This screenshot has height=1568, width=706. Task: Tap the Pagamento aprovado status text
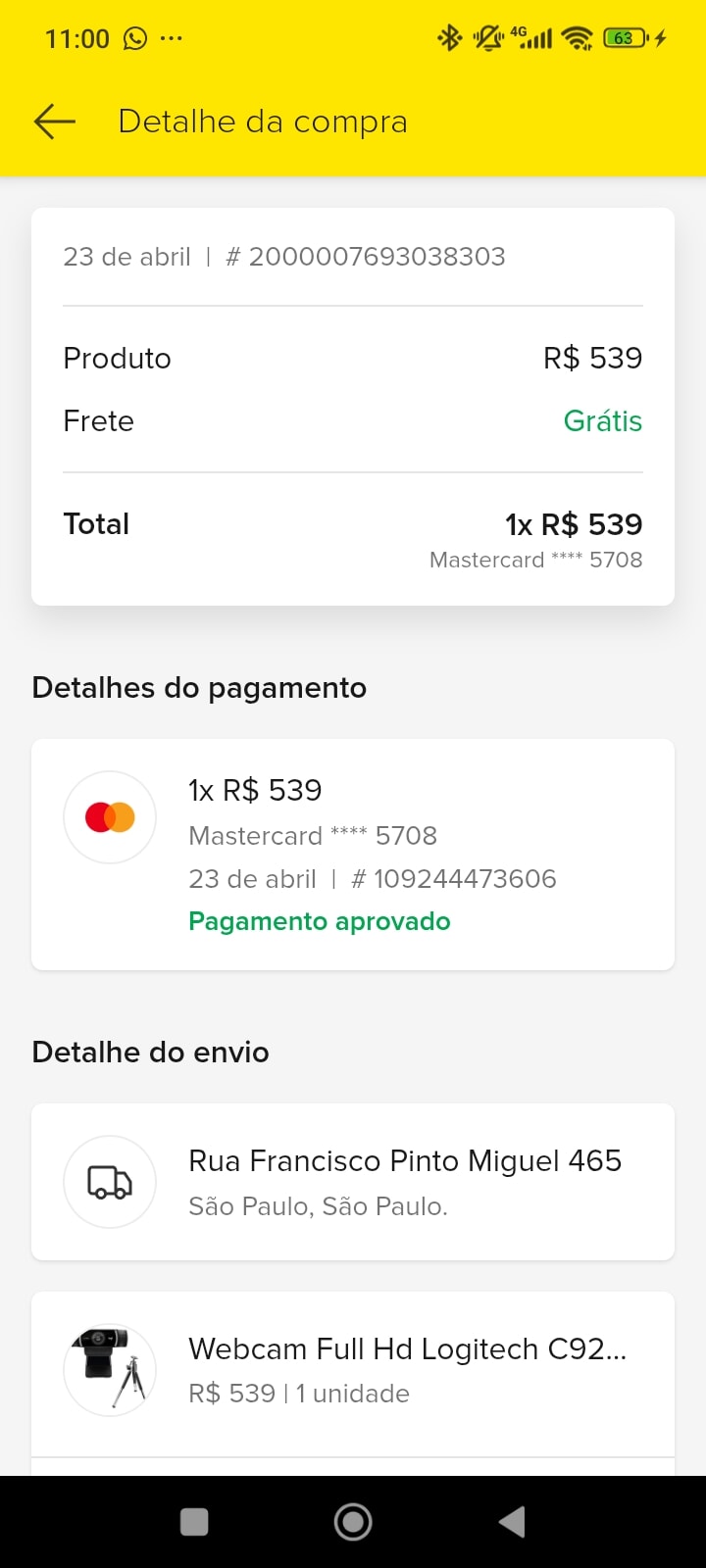pyautogui.click(x=320, y=921)
